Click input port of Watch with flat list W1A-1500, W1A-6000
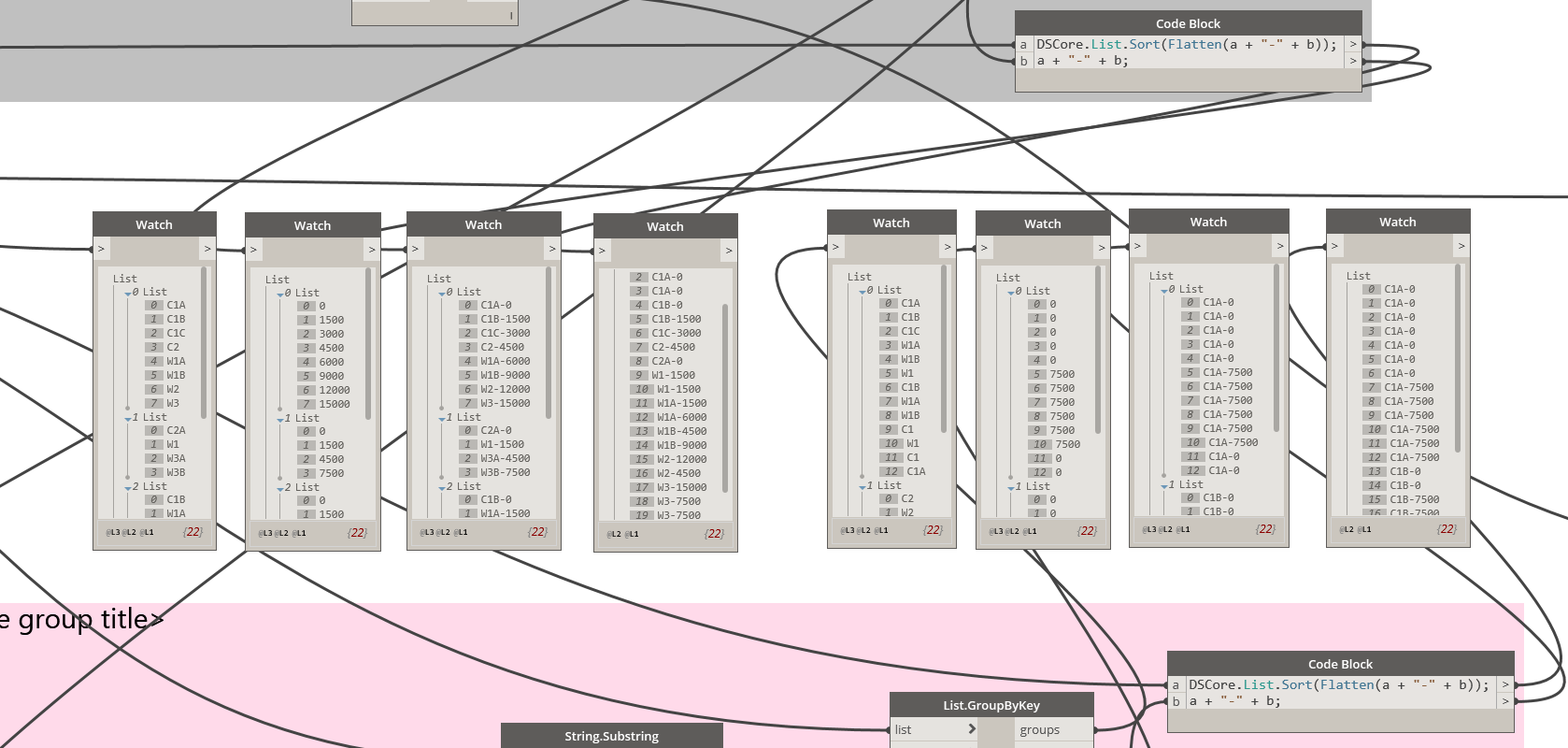 (x=602, y=250)
